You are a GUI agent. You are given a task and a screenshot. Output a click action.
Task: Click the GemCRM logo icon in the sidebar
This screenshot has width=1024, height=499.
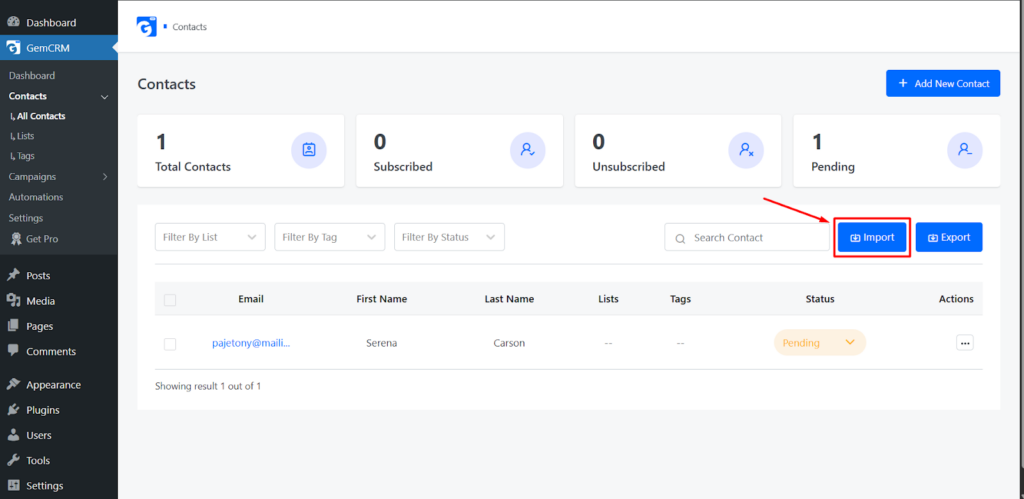point(13,48)
